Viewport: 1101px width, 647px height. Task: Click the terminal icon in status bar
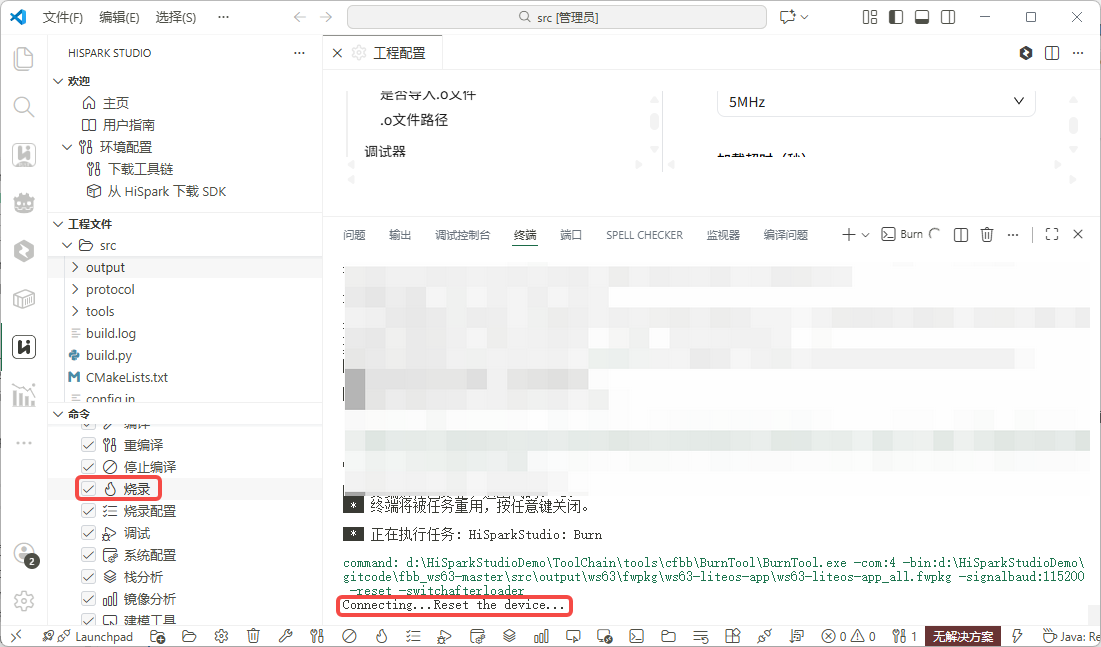[x=636, y=636]
